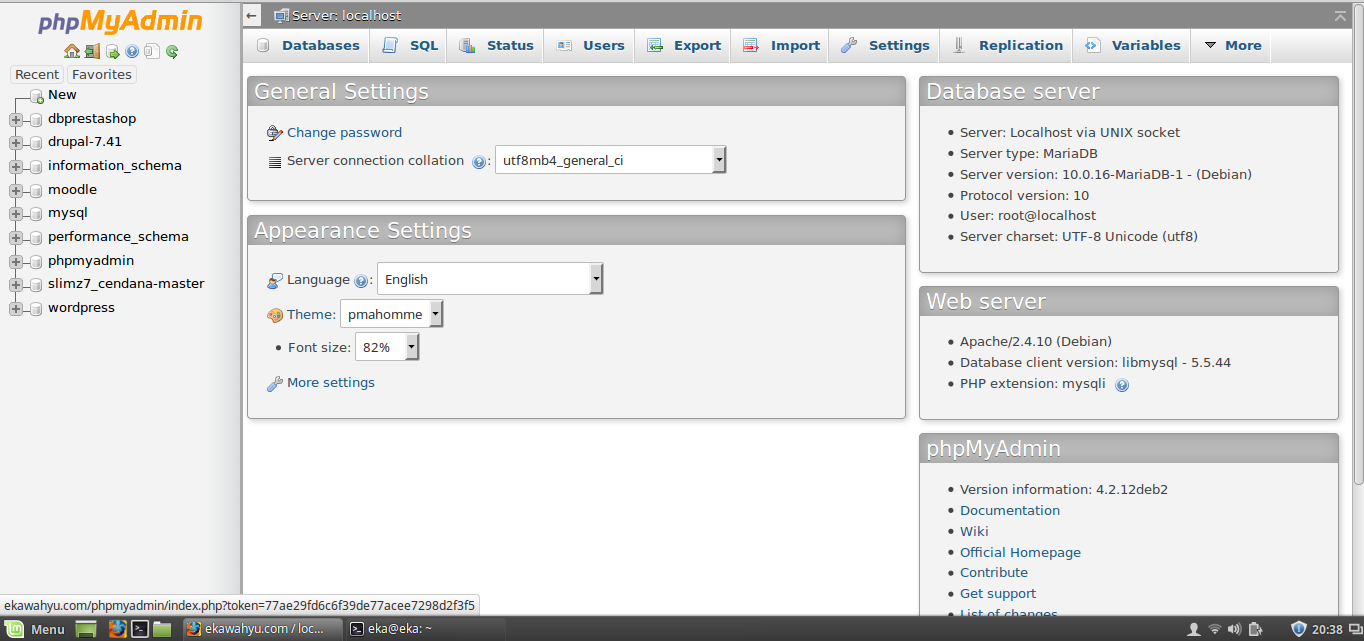Viewport: 1364px width, 641px height.
Task: Click help icon beside PHP extension mysqli
Action: (x=1122, y=385)
